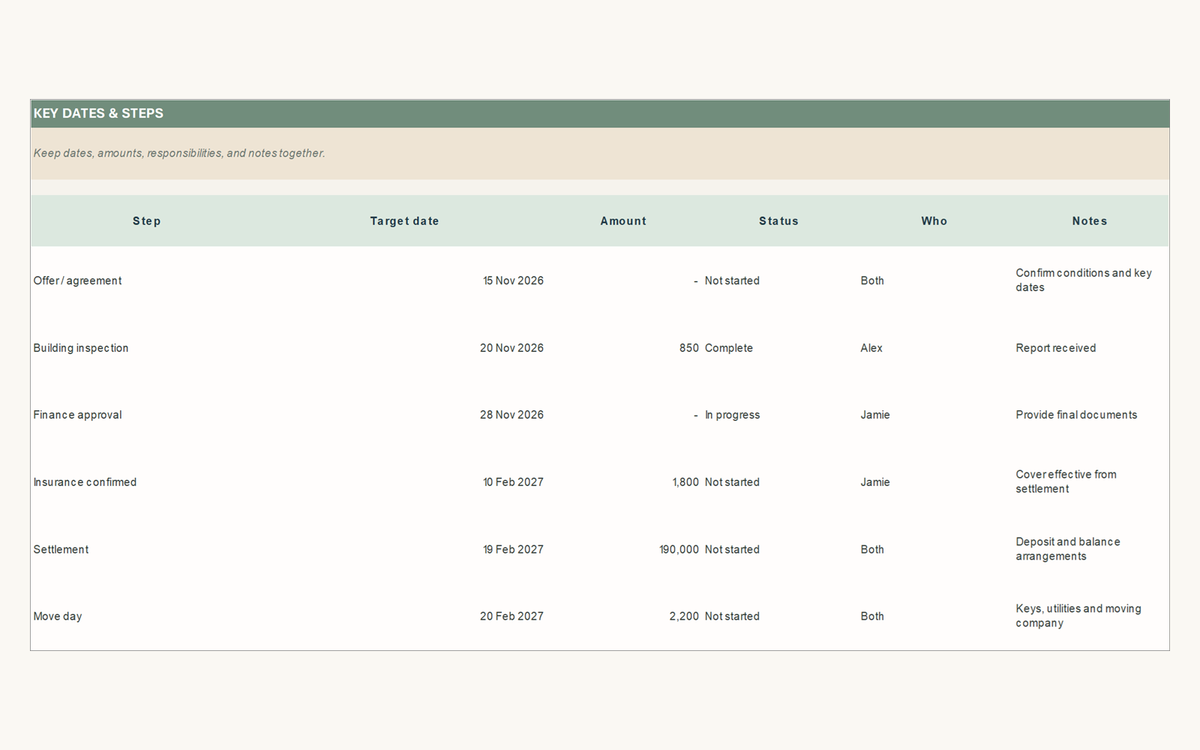
Task: Click the Cover effective from settlement note
Action: [1066, 482]
